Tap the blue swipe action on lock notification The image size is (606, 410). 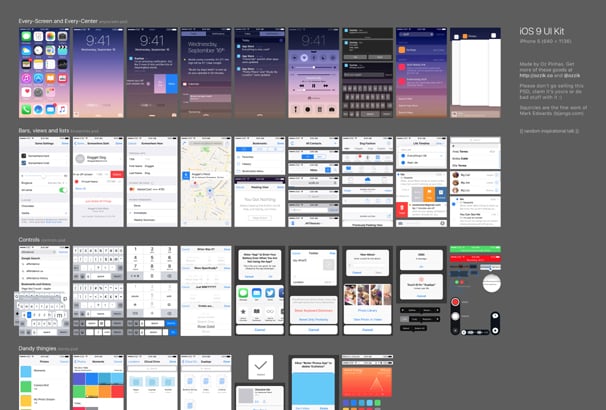172,84
